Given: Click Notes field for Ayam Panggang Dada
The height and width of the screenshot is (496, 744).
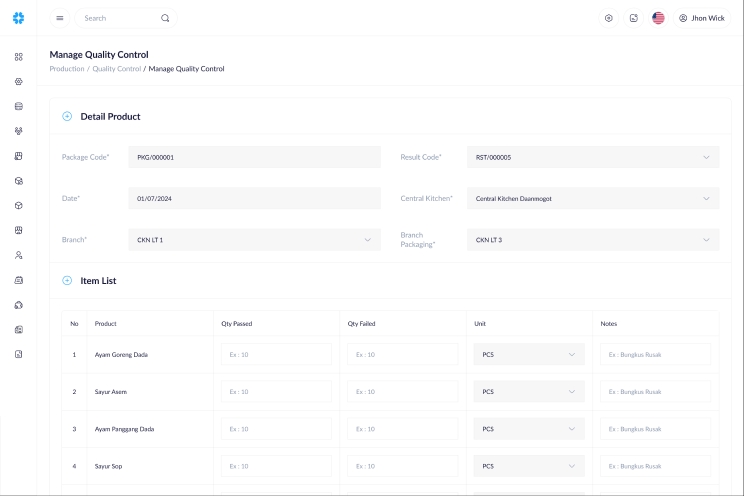Looking at the screenshot, I should click(x=656, y=429).
